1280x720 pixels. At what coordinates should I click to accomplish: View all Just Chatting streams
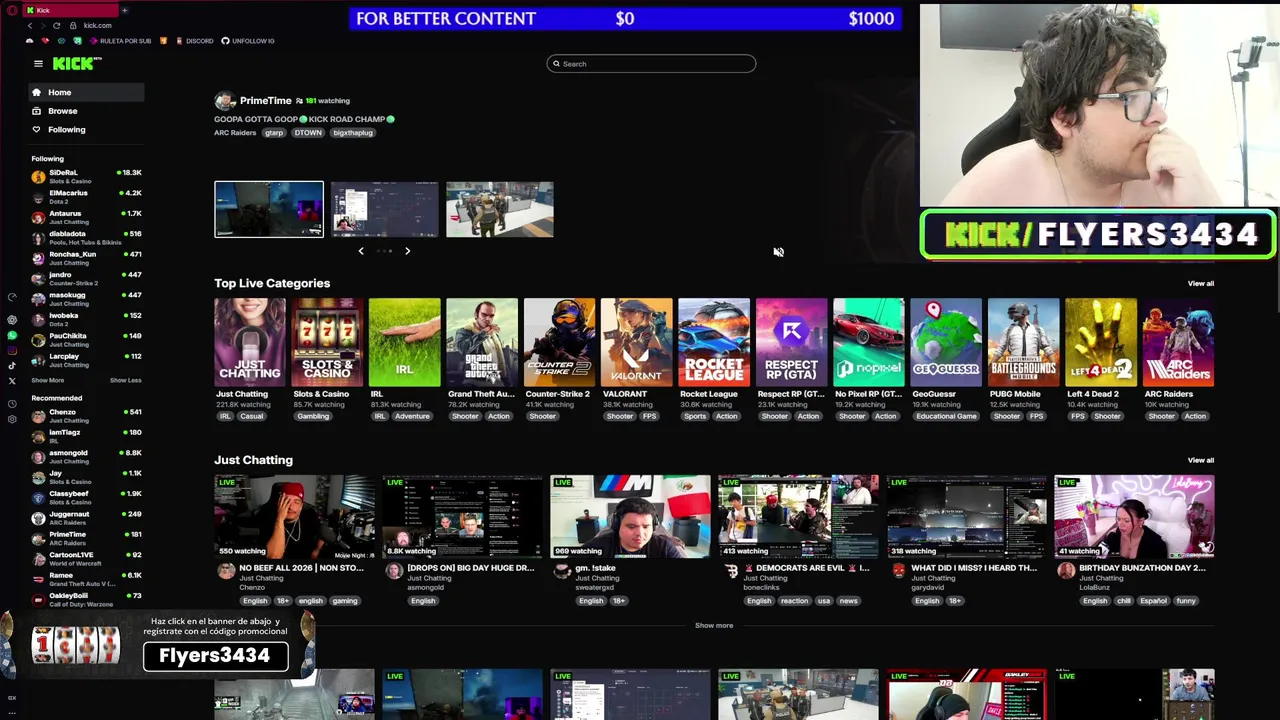[1200, 460]
